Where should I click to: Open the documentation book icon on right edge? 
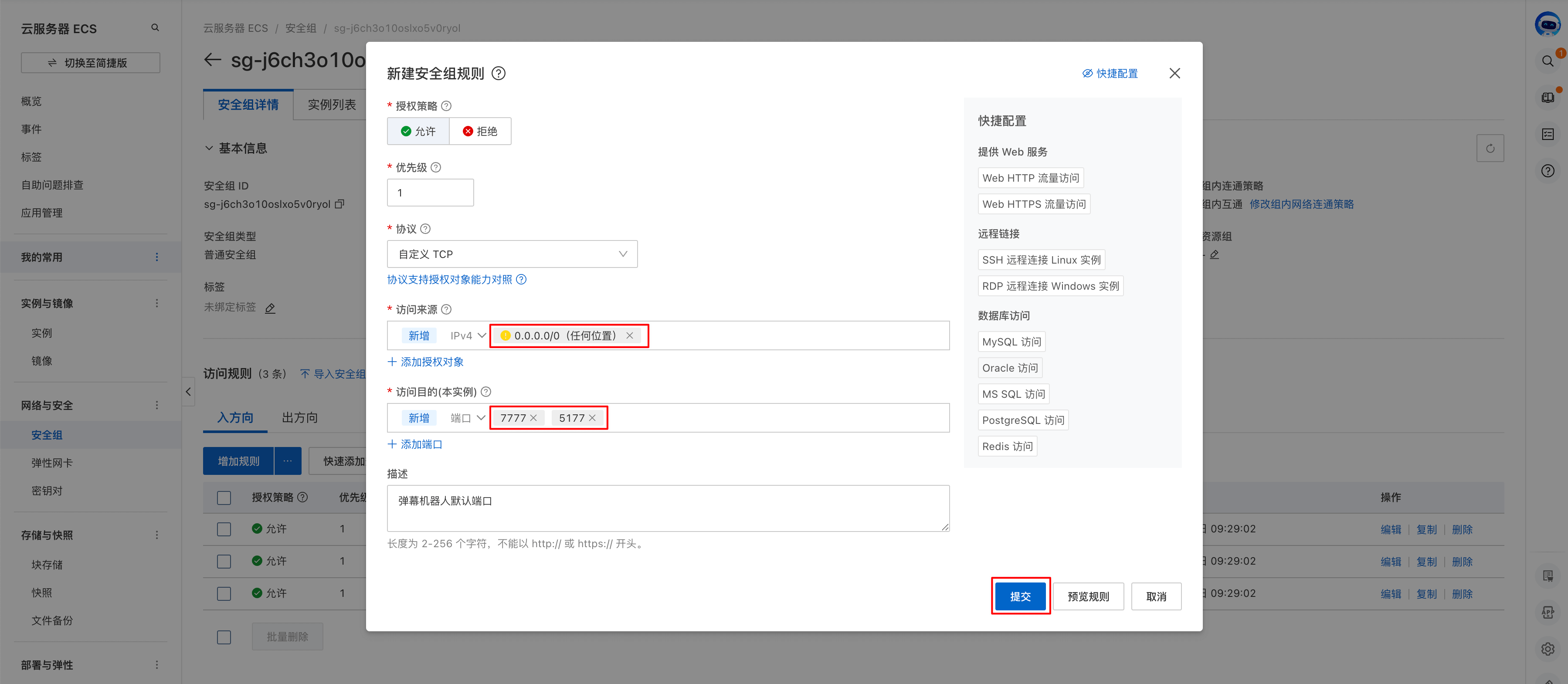(1548, 97)
